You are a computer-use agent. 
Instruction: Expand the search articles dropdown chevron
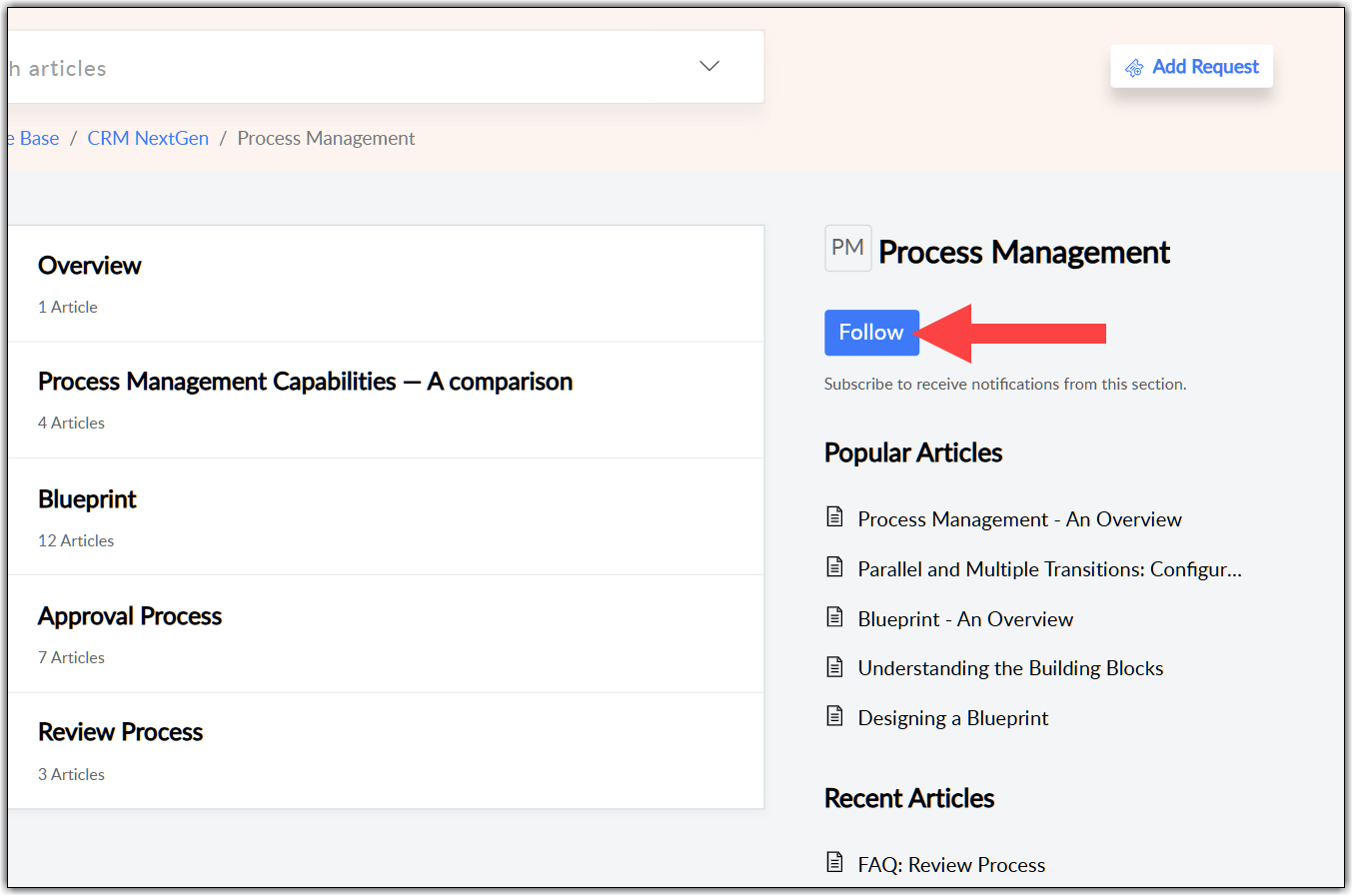coord(709,66)
